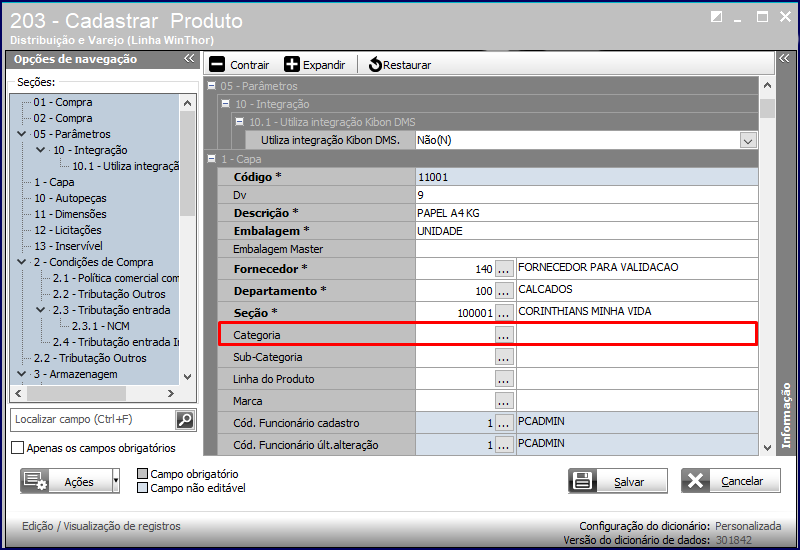Image resolution: width=800 pixels, height=550 pixels.
Task: Click the empty Embalagem Master field
Action: pos(587,248)
